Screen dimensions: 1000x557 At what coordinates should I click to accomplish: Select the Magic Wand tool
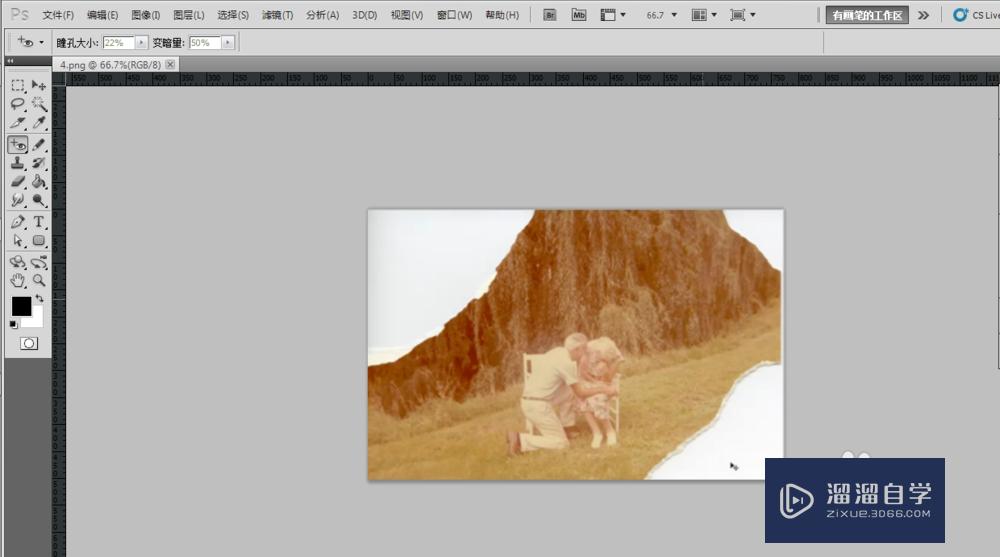click(39, 104)
